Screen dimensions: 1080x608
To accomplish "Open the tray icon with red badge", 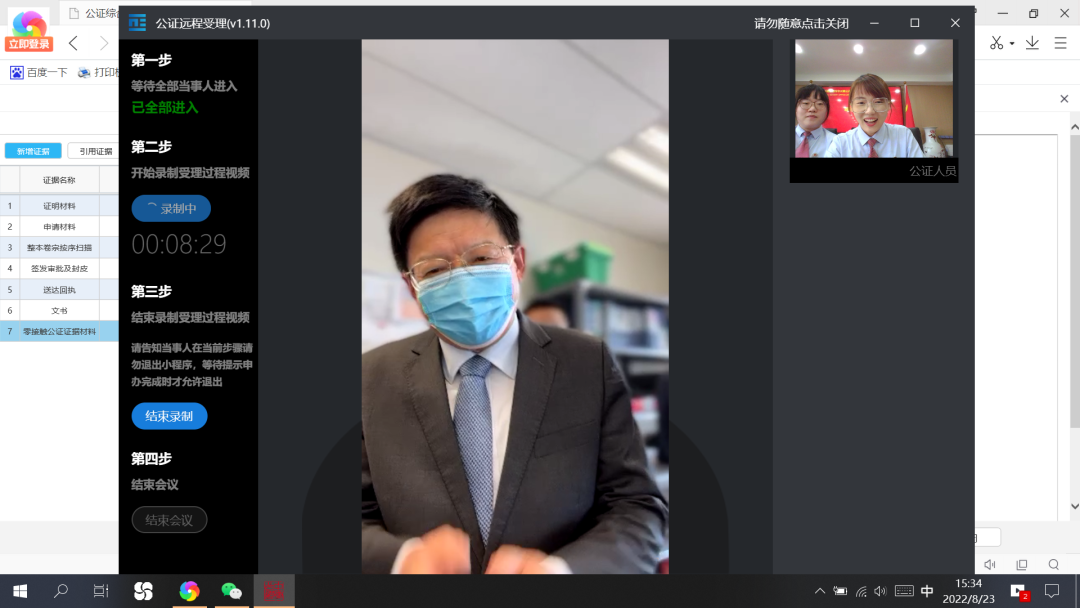I will coord(1019,591).
